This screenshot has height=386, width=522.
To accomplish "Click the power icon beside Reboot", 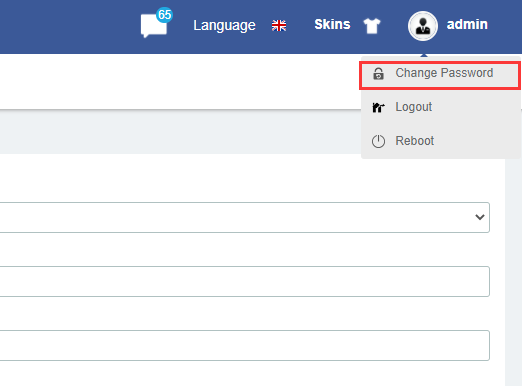I will click(378, 141).
